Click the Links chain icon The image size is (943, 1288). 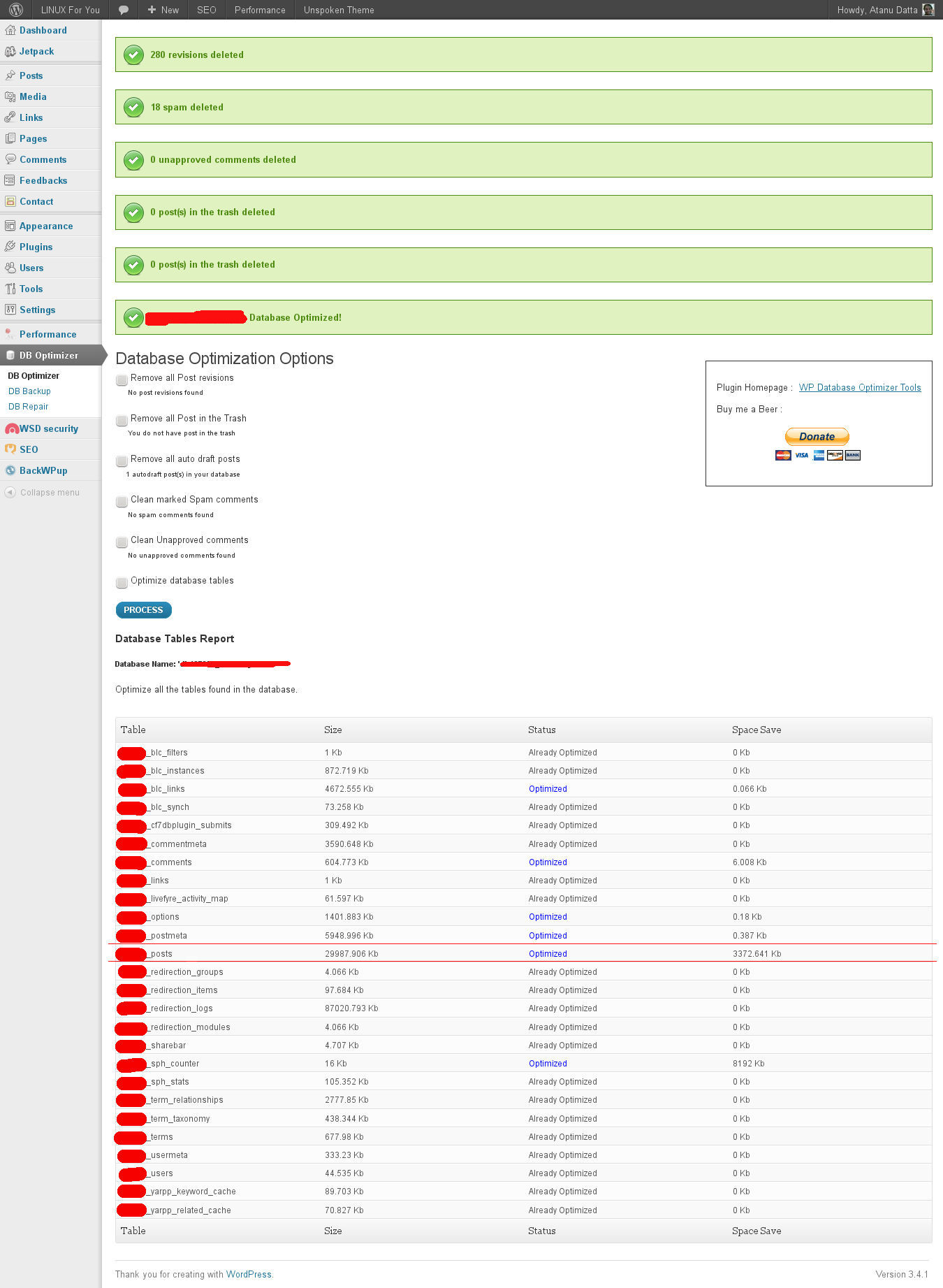[10, 117]
